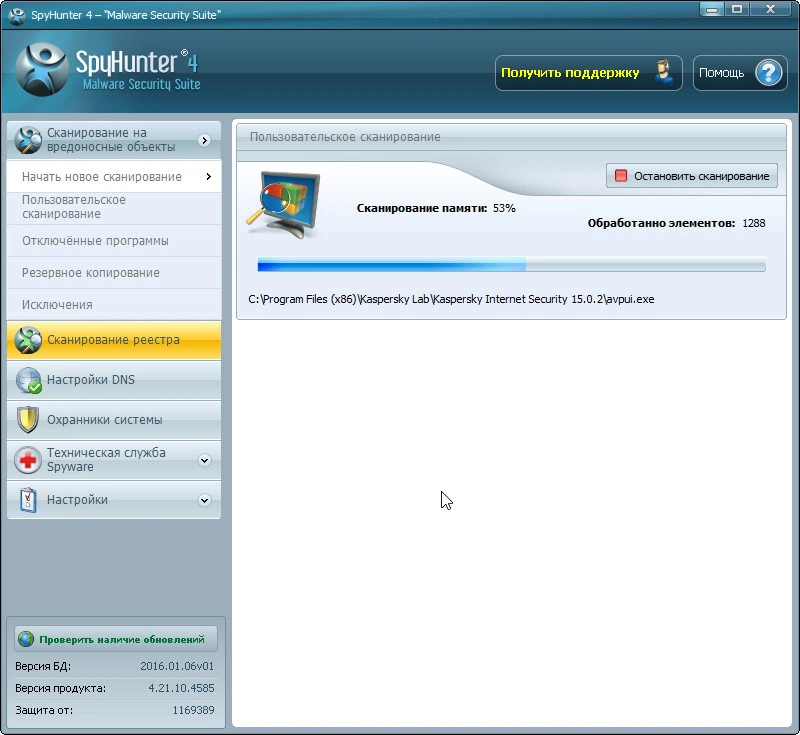Image resolution: width=800 pixels, height=735 pixels.
Task: Click the DNS settings globe icon
Action: [x=28, y=380]
